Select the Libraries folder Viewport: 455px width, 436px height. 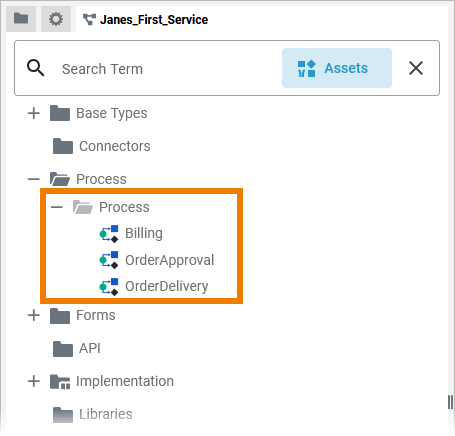coord(93,414)
